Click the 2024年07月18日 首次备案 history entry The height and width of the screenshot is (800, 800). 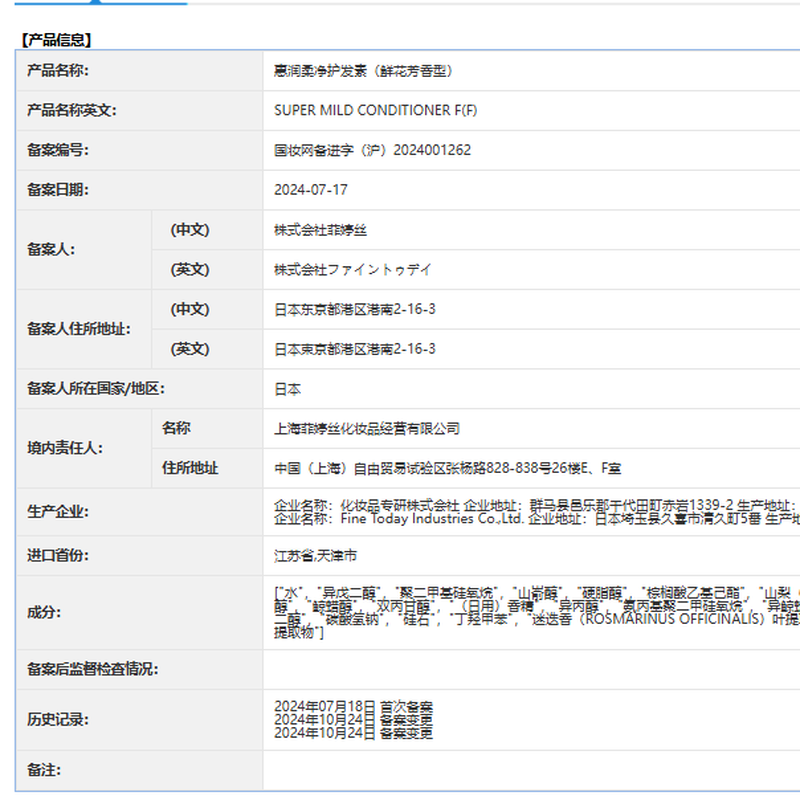coord(353,707)
